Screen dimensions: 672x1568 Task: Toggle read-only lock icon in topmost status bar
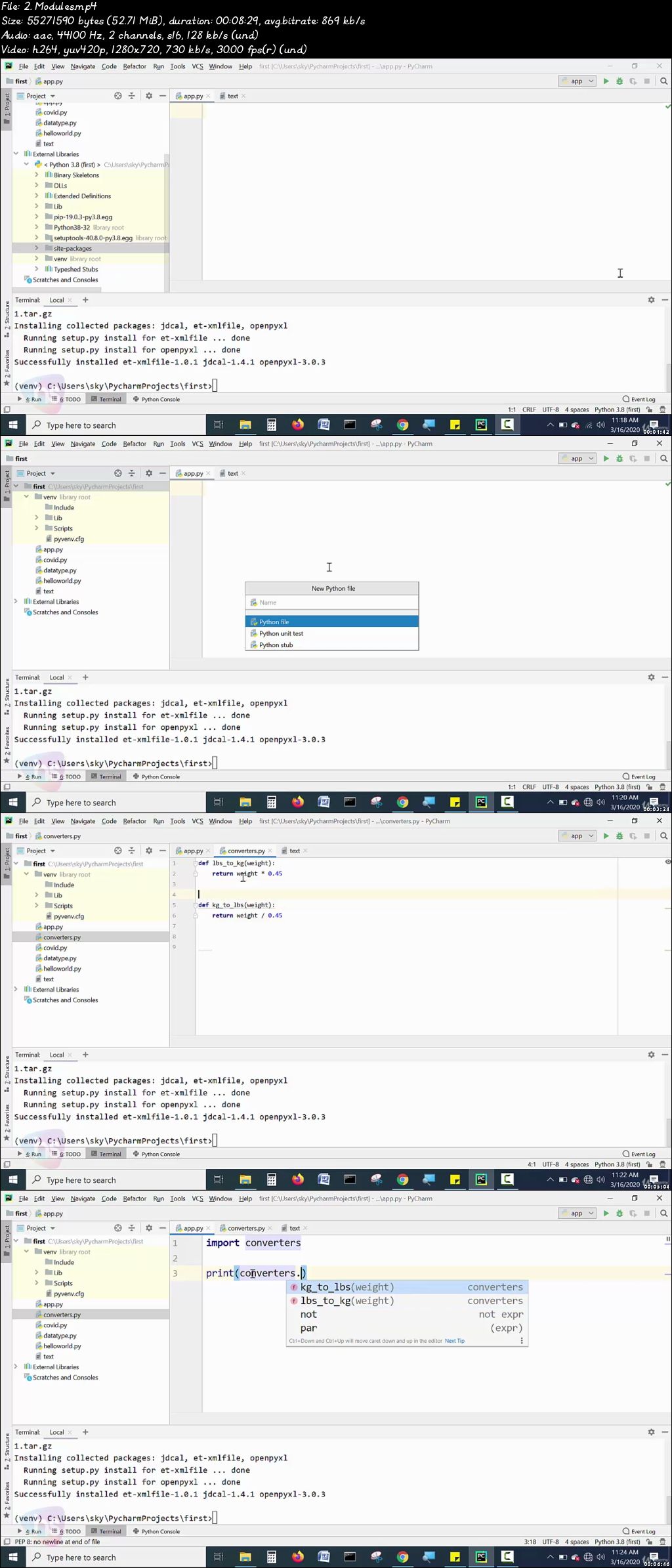coord(650,410)
